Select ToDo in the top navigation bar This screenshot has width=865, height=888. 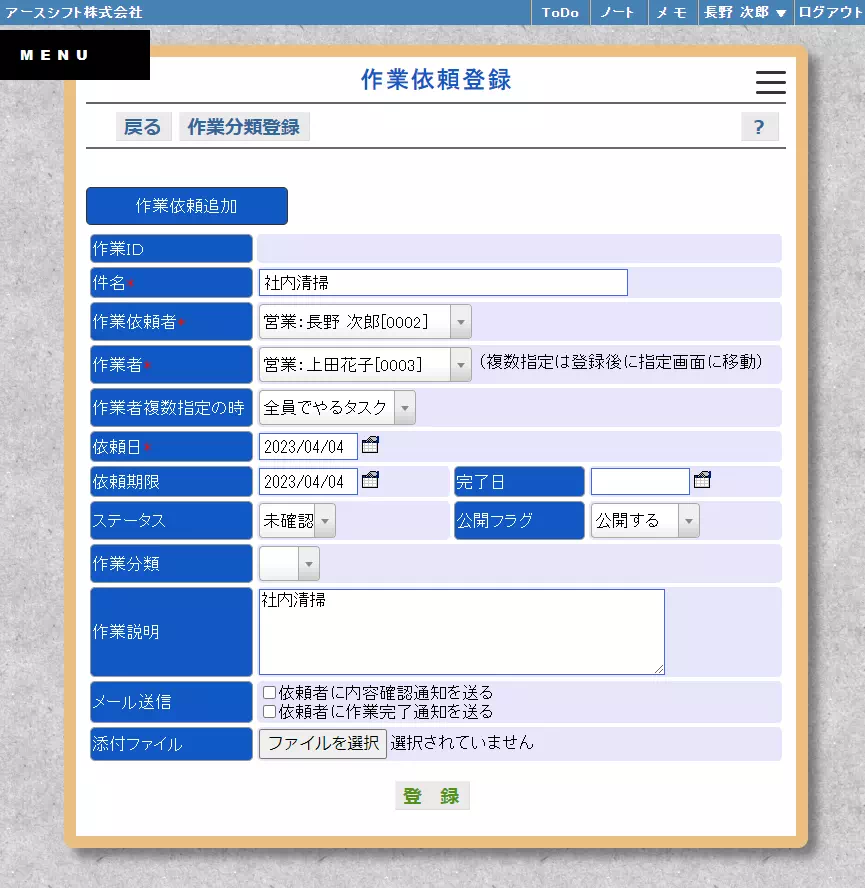click(559, 13)
